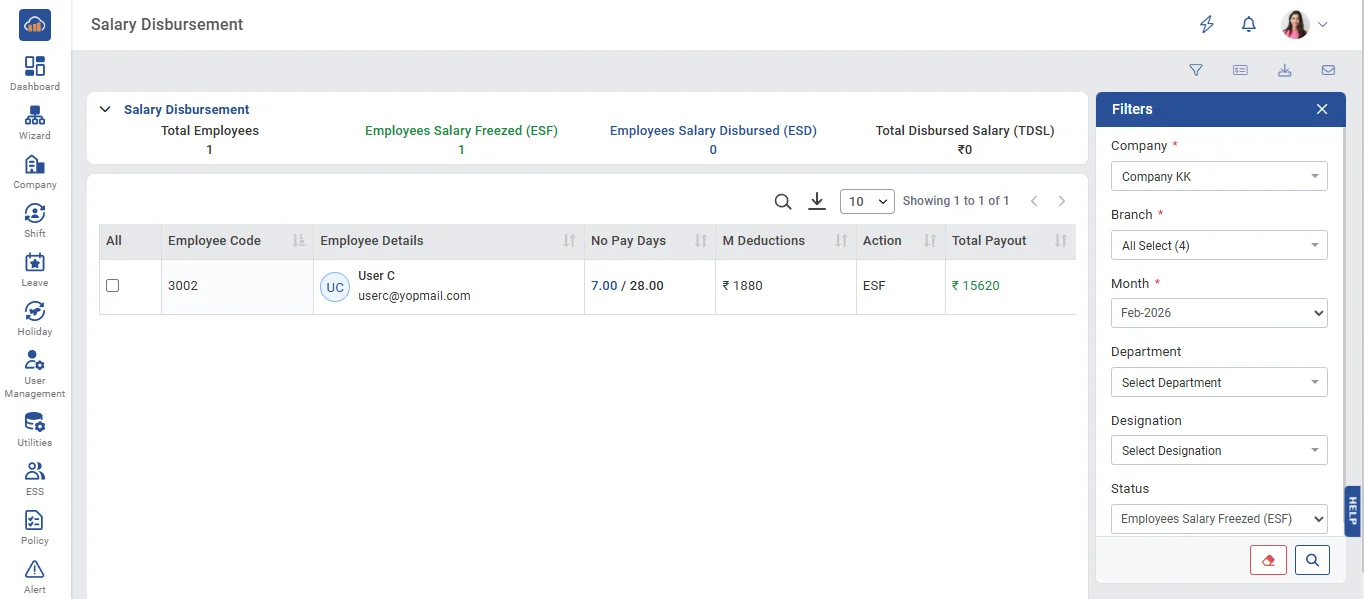Click the lightning bolt quick actions icon
The image size is (1364, 599).
1206,25
